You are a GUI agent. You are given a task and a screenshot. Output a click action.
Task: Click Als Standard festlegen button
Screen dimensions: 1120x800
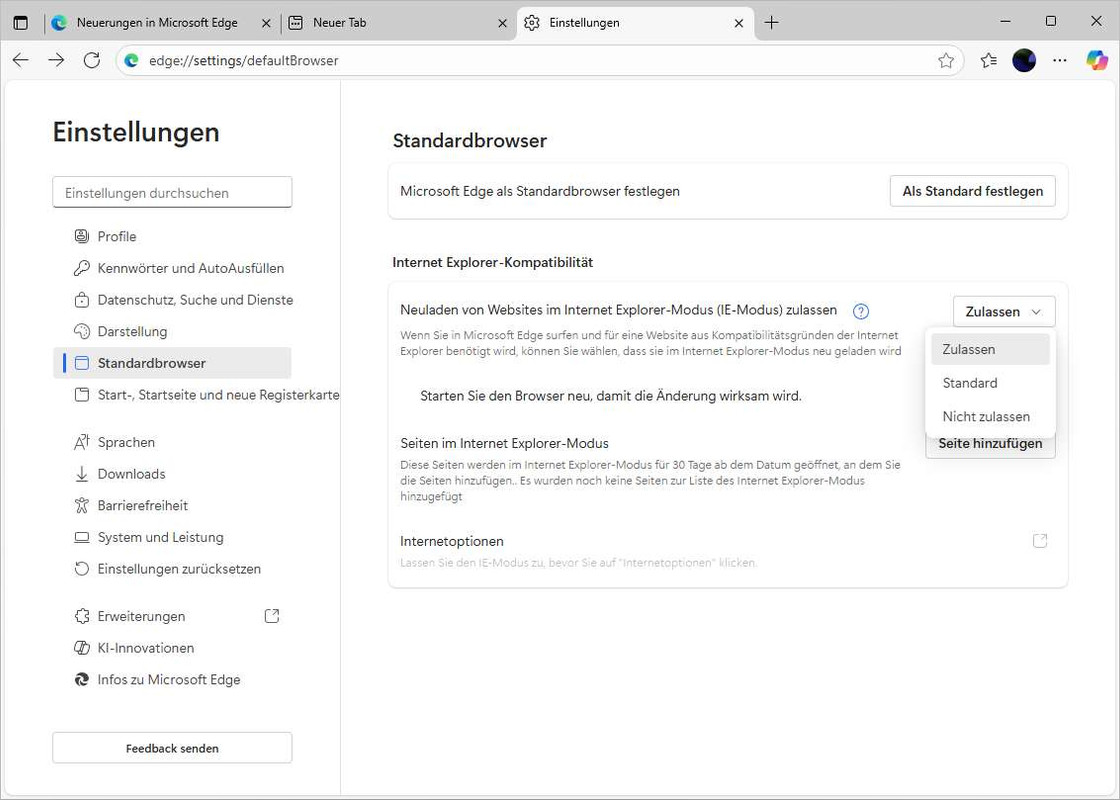(x=972, y=191)
